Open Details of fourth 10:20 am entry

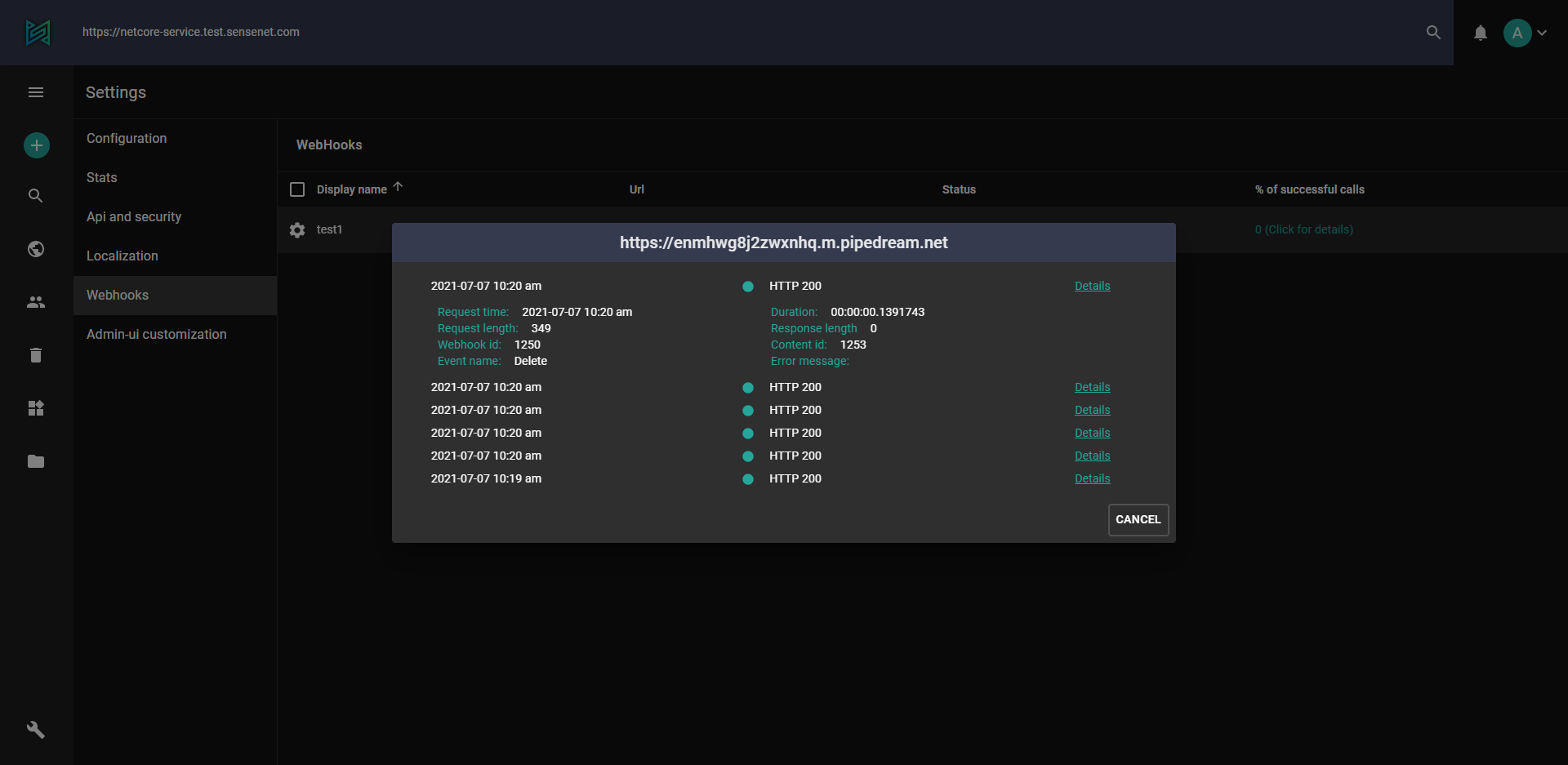tap(1092, 433)
